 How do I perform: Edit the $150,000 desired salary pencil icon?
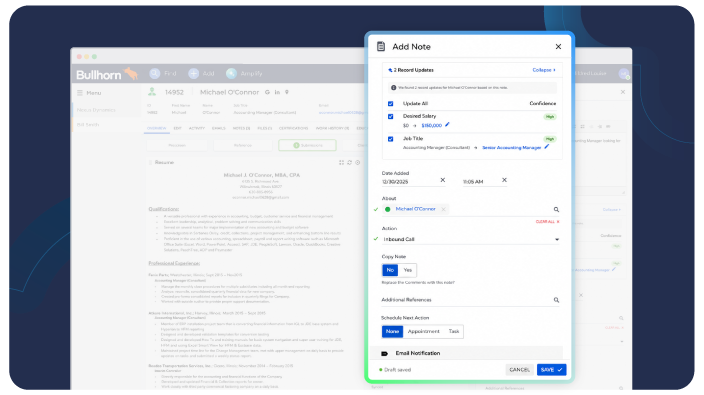[447, 125]
